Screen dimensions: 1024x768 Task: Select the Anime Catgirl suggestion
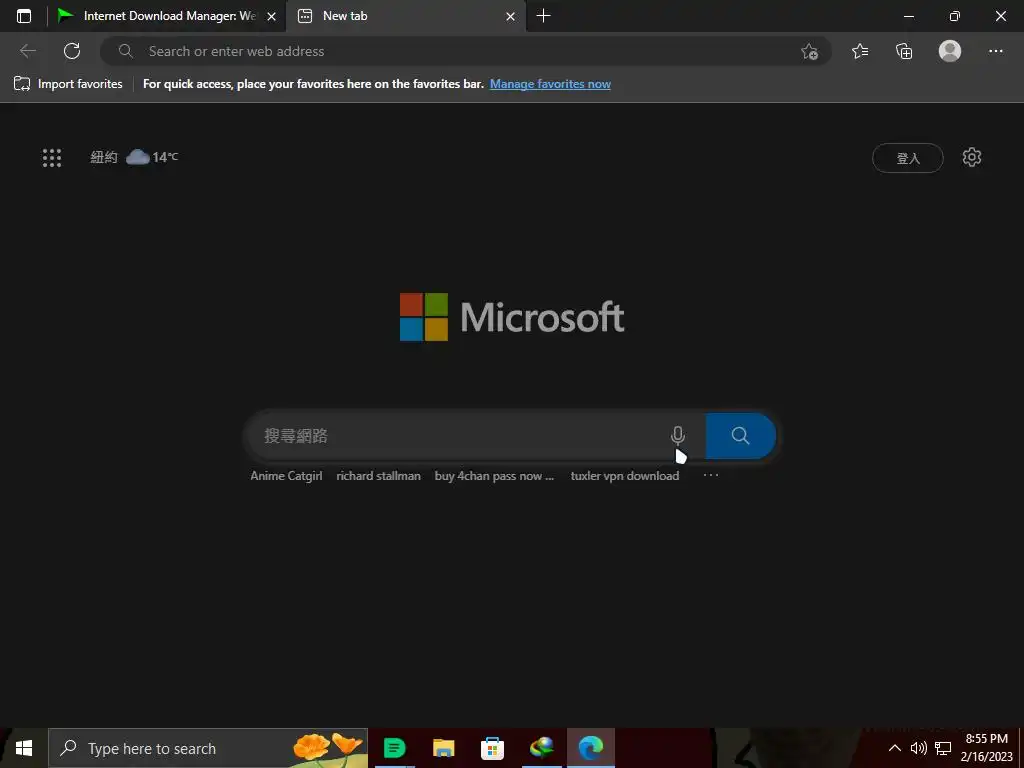[x=286, y=476]
